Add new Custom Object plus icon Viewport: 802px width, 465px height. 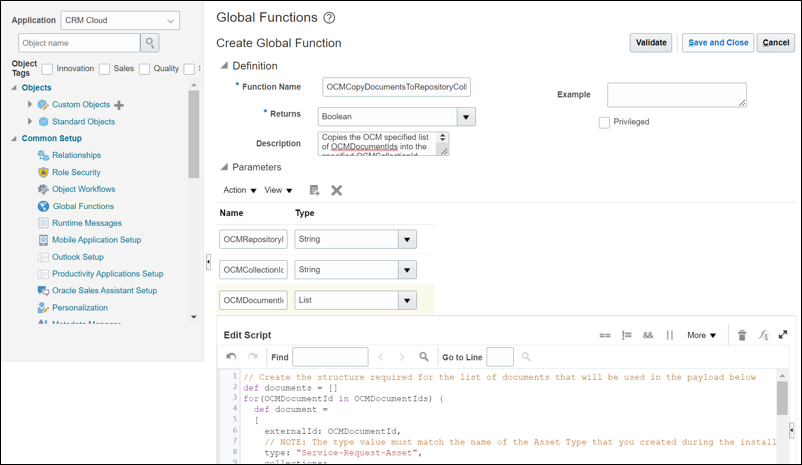coord(119,105)
